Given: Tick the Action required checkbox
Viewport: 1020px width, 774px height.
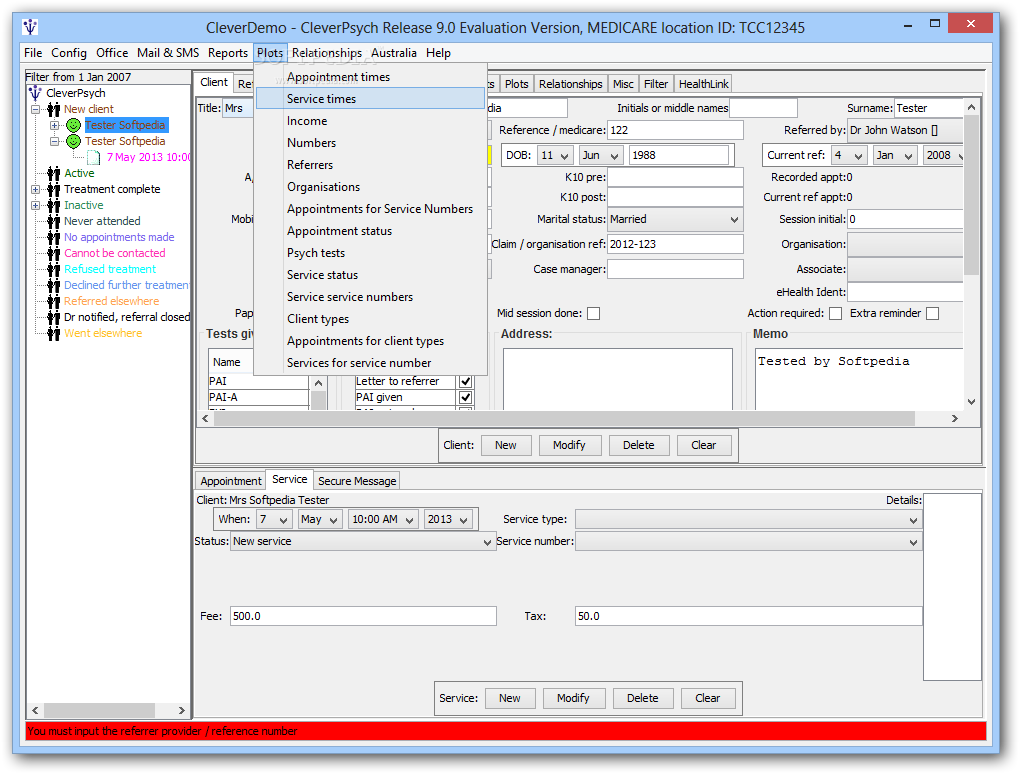Looking at the screenshot, I should click(835, 314).
